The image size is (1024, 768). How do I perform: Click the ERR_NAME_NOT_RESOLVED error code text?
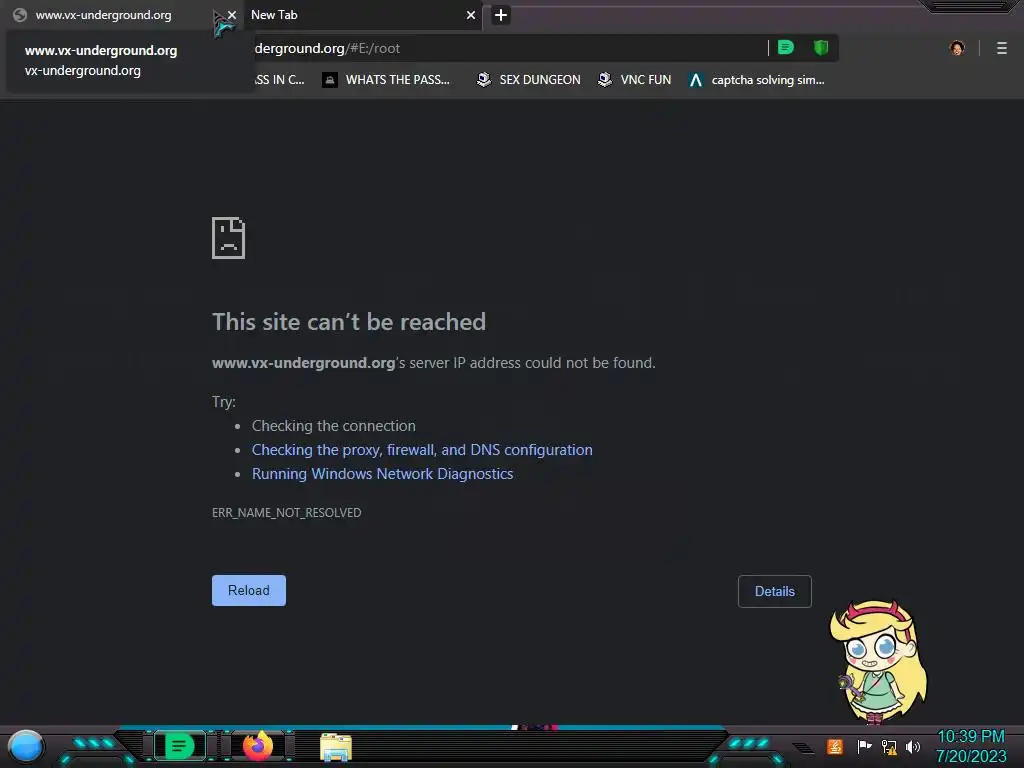coord(286,513)
